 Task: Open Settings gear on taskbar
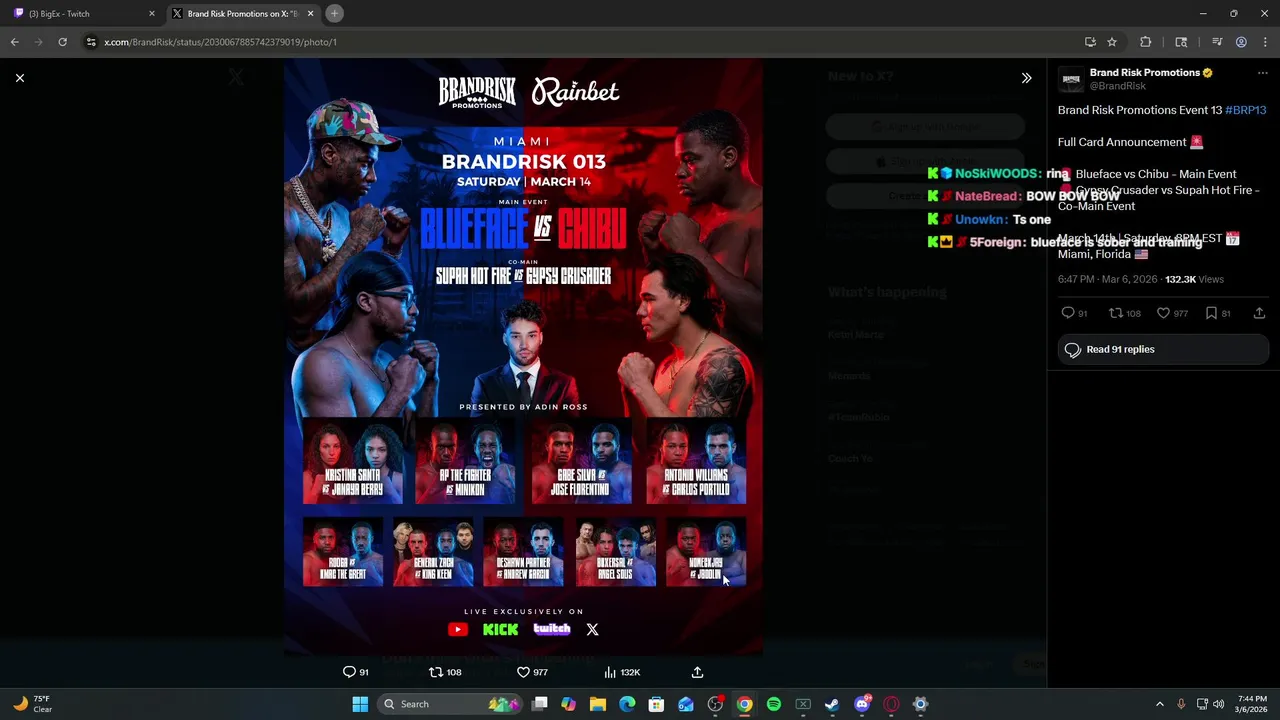[x=920, y=704]
